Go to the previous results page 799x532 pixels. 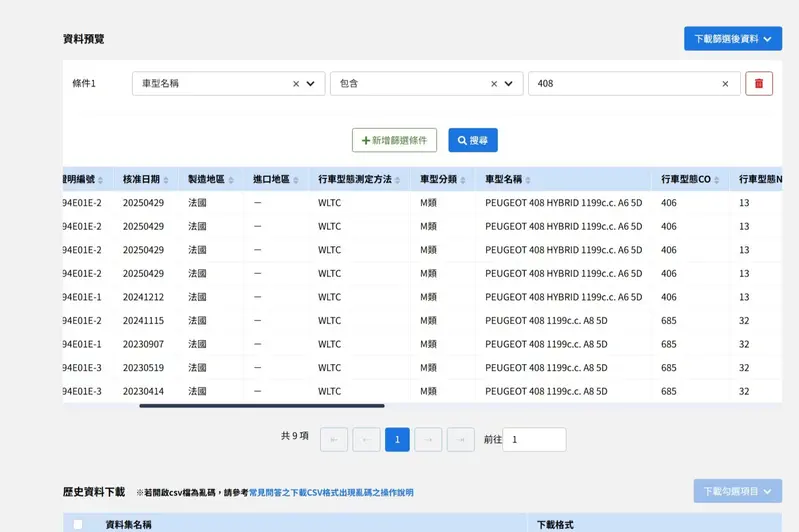[366, 440]
